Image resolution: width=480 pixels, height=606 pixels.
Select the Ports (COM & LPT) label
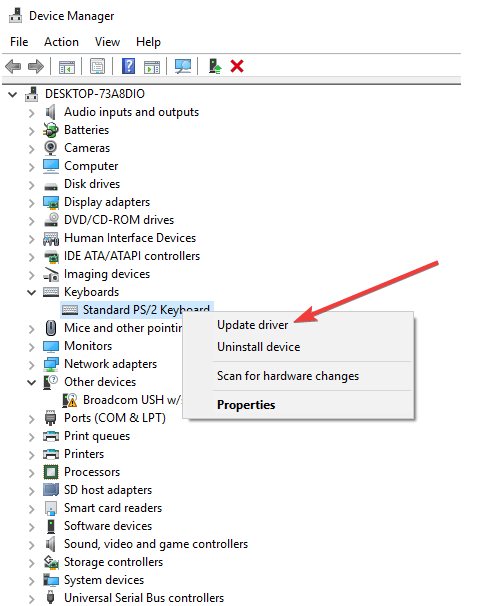(x=115, y=418)
